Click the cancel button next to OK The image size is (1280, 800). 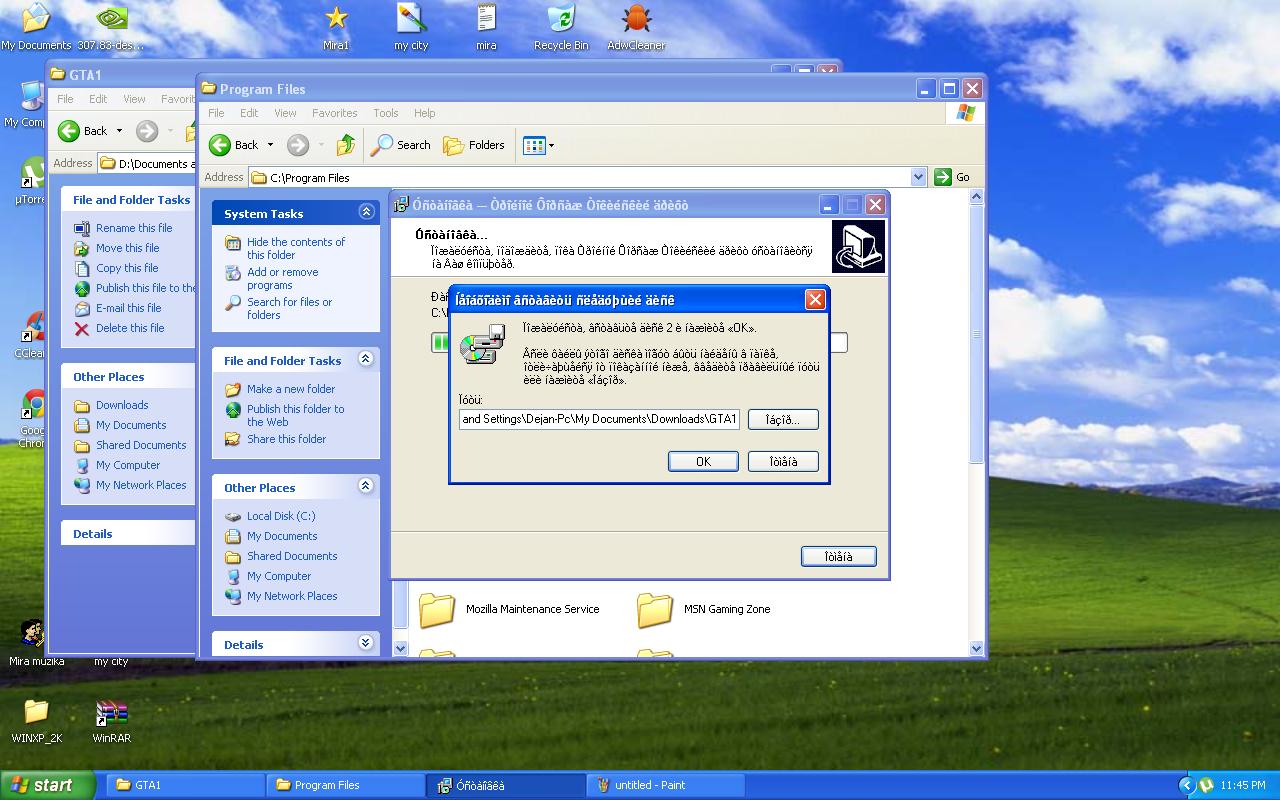(783, 461)
